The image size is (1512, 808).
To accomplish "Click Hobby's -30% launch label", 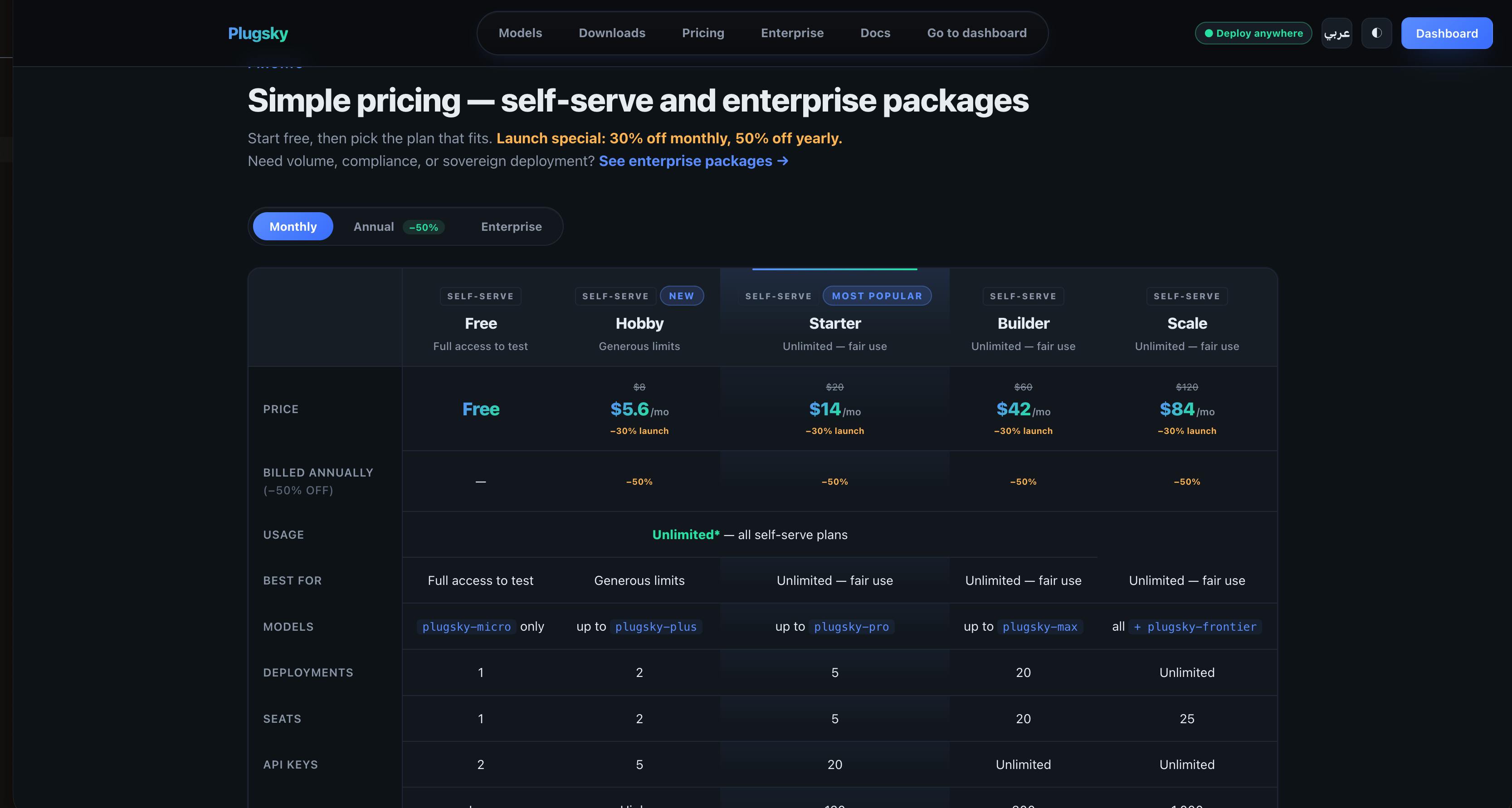I will [x=639, y=431].
